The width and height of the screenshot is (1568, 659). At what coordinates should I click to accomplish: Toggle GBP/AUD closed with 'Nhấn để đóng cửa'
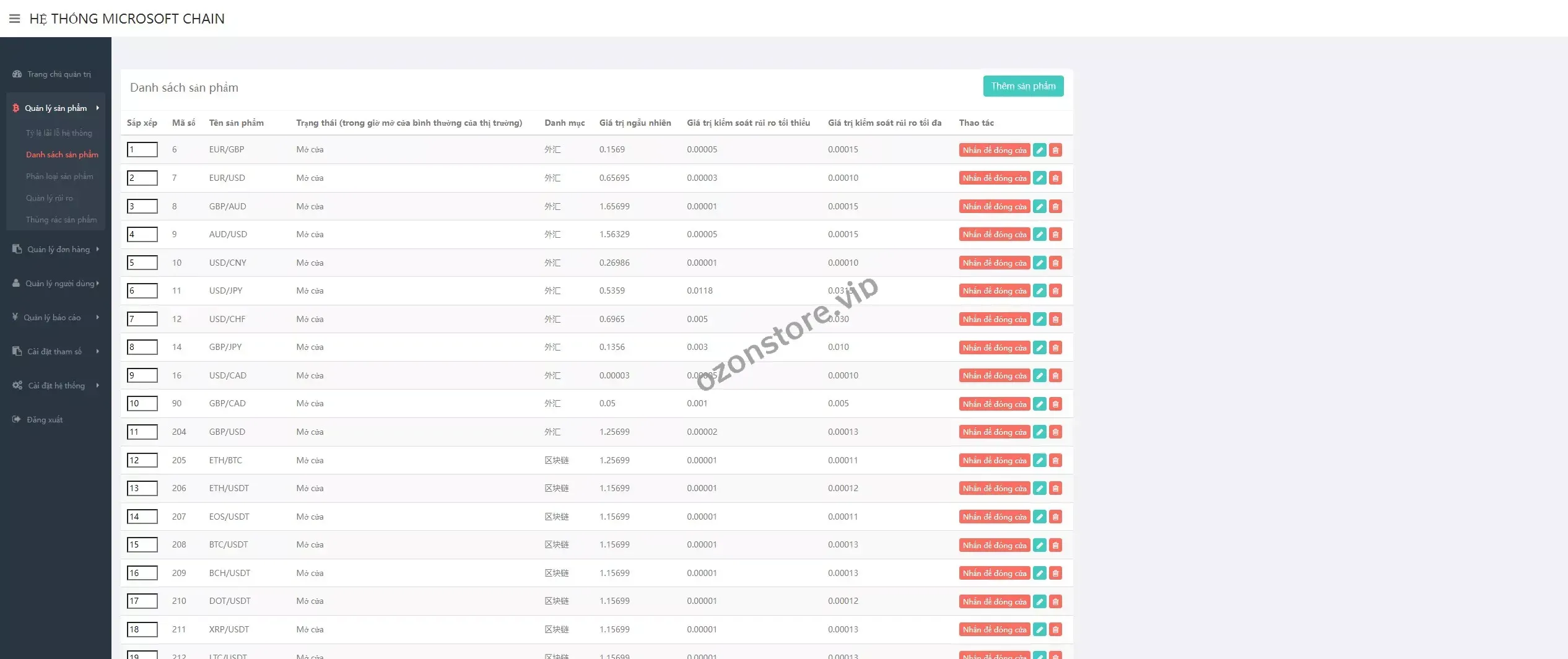coord(994,206)
